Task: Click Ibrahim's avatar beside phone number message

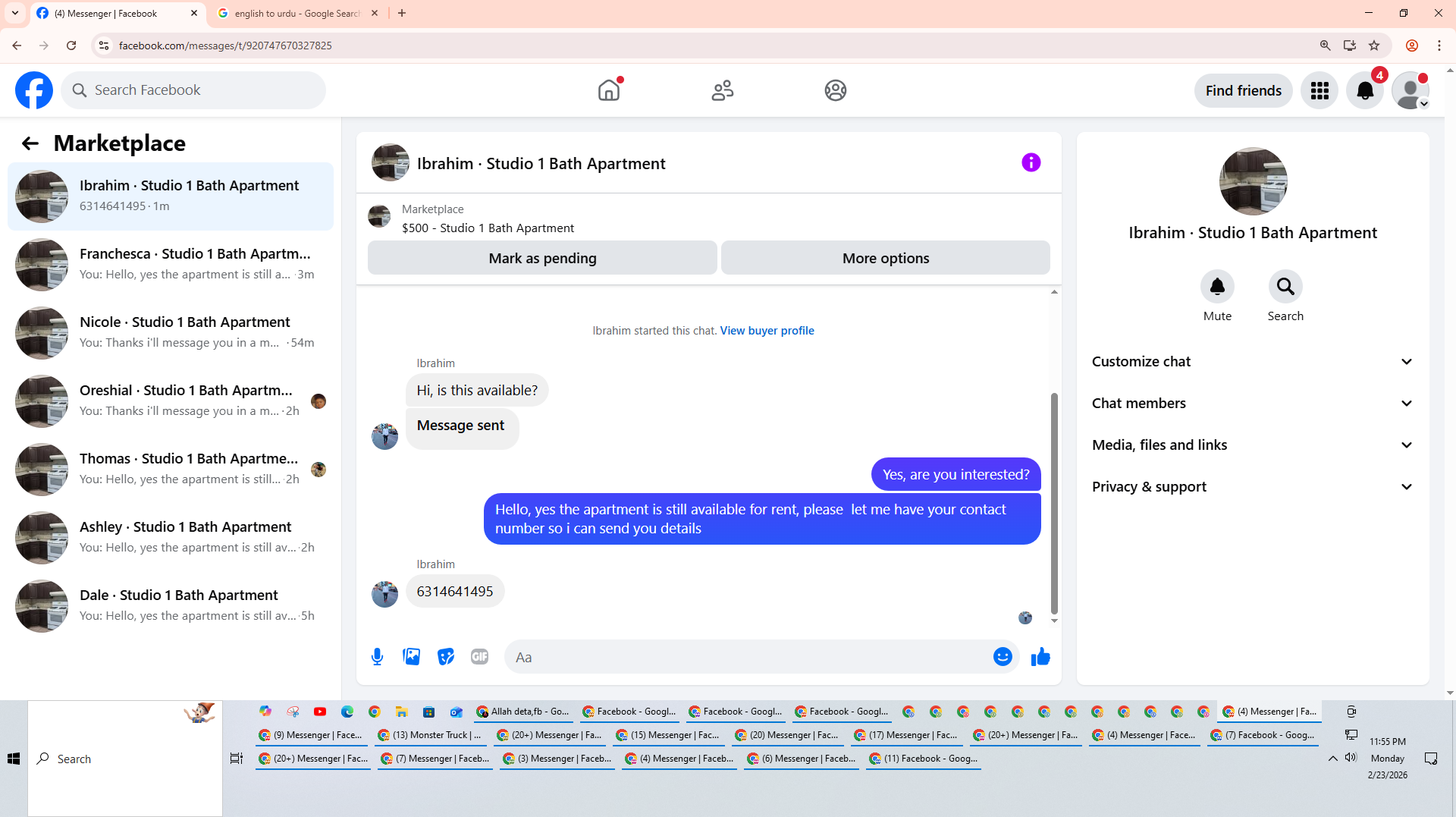Action: pyautogui.click(x=384, y=594)
